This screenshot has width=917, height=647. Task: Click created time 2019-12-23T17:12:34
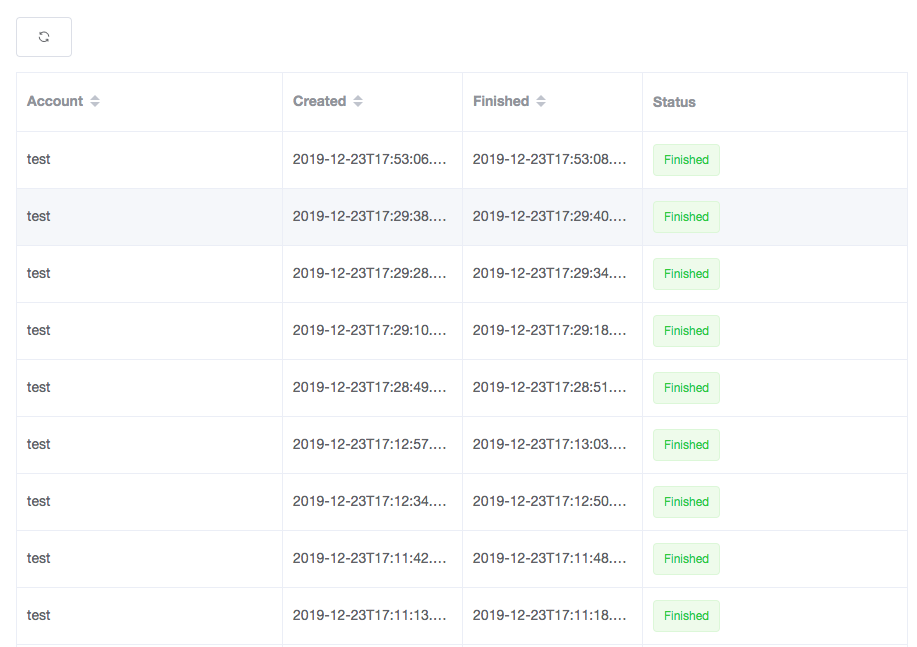pyautogui.click(x=370, y=501)
